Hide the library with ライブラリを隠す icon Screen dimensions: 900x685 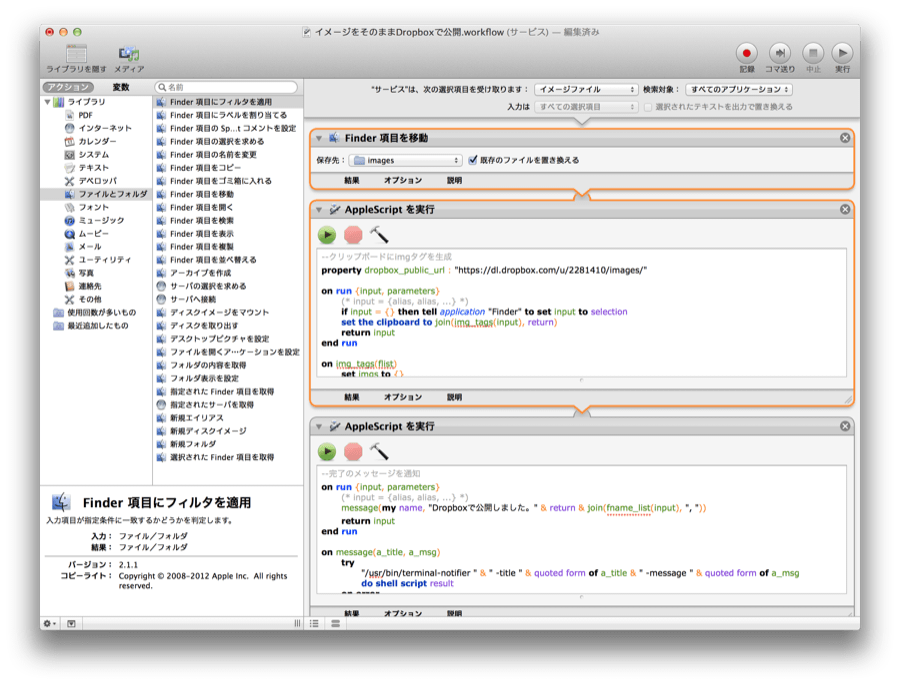(x=76, y=54)
